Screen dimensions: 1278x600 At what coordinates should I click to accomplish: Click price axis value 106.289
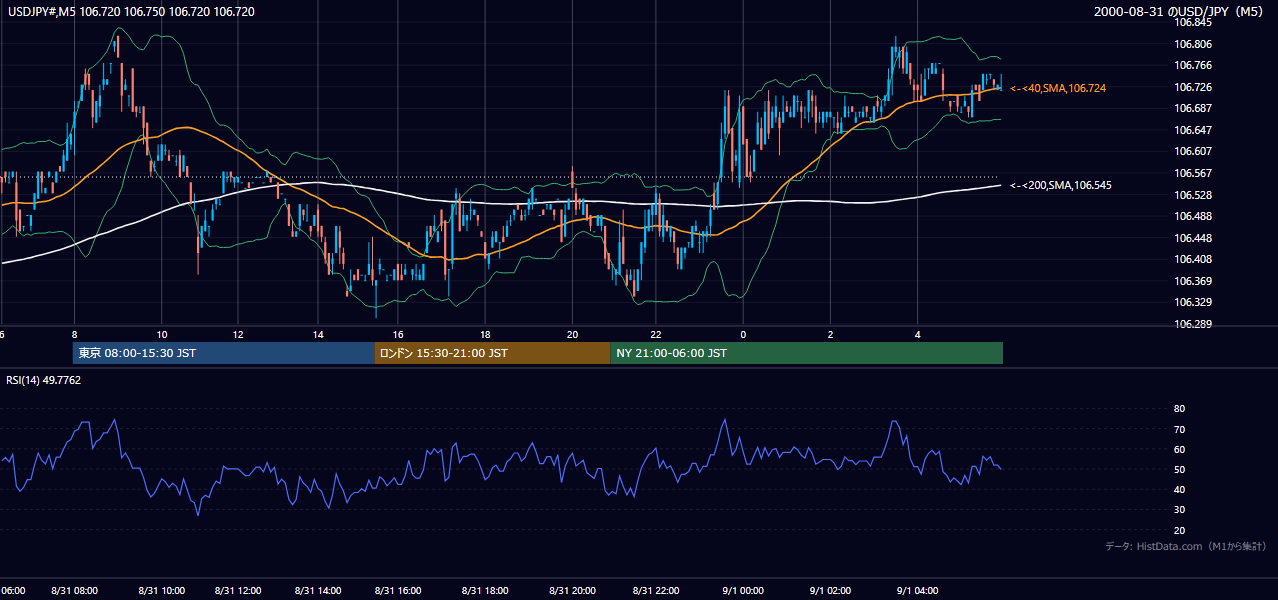pos(1193,324)
